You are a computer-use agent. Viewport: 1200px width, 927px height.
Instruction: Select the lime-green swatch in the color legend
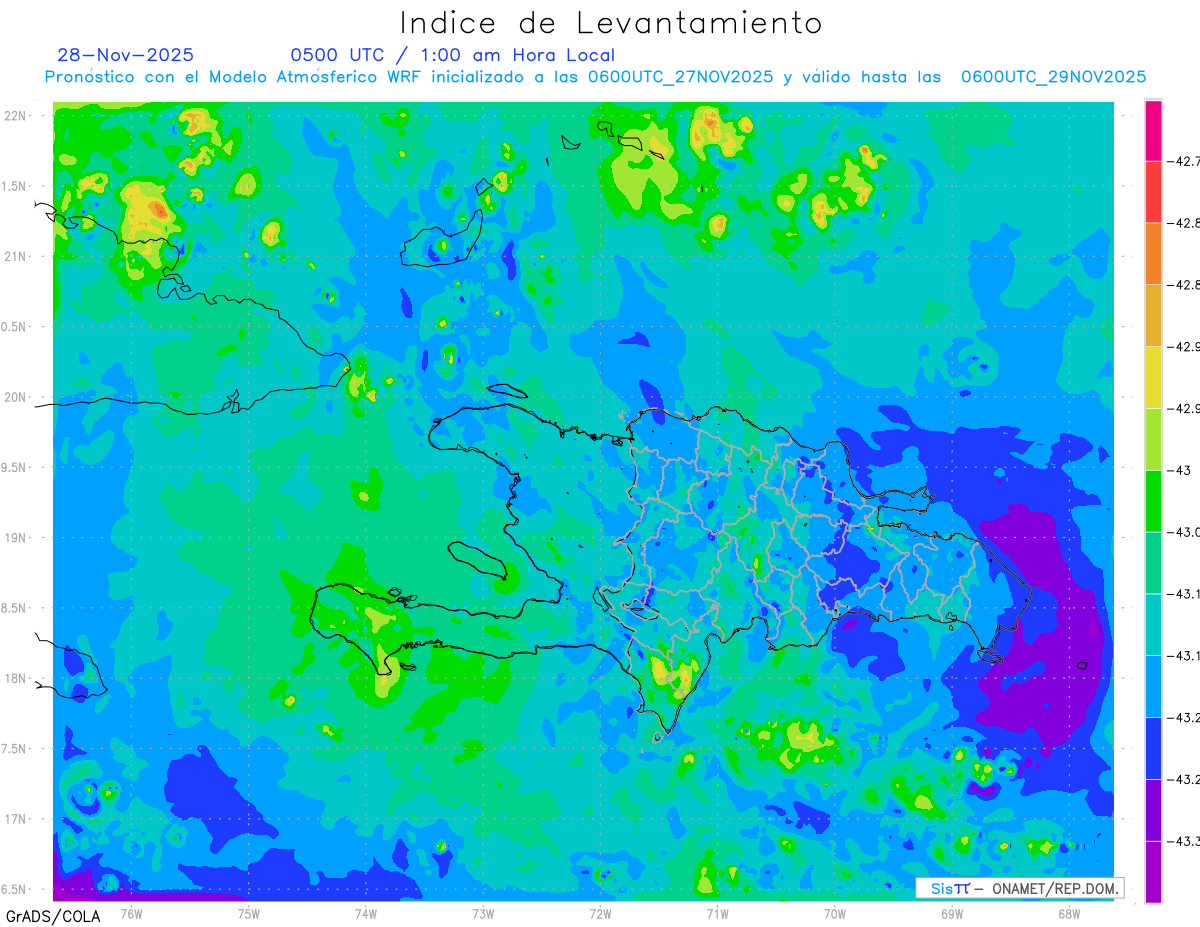[x=1153, y=439]
